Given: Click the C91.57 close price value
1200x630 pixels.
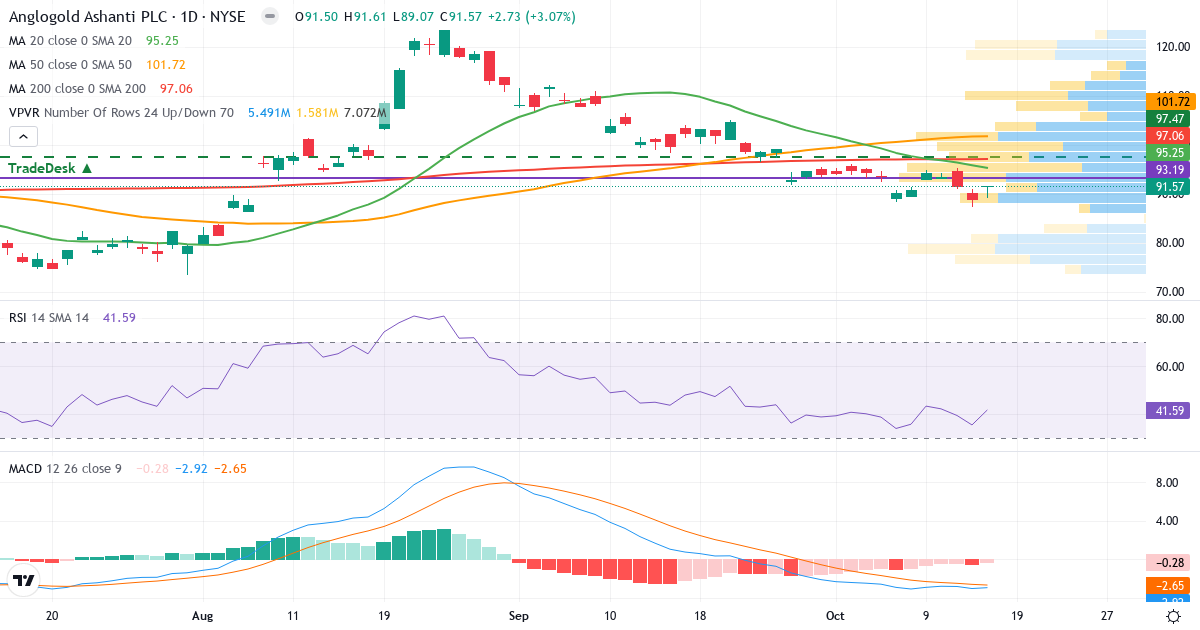Looking at the screenshot, I should point(462,17).
